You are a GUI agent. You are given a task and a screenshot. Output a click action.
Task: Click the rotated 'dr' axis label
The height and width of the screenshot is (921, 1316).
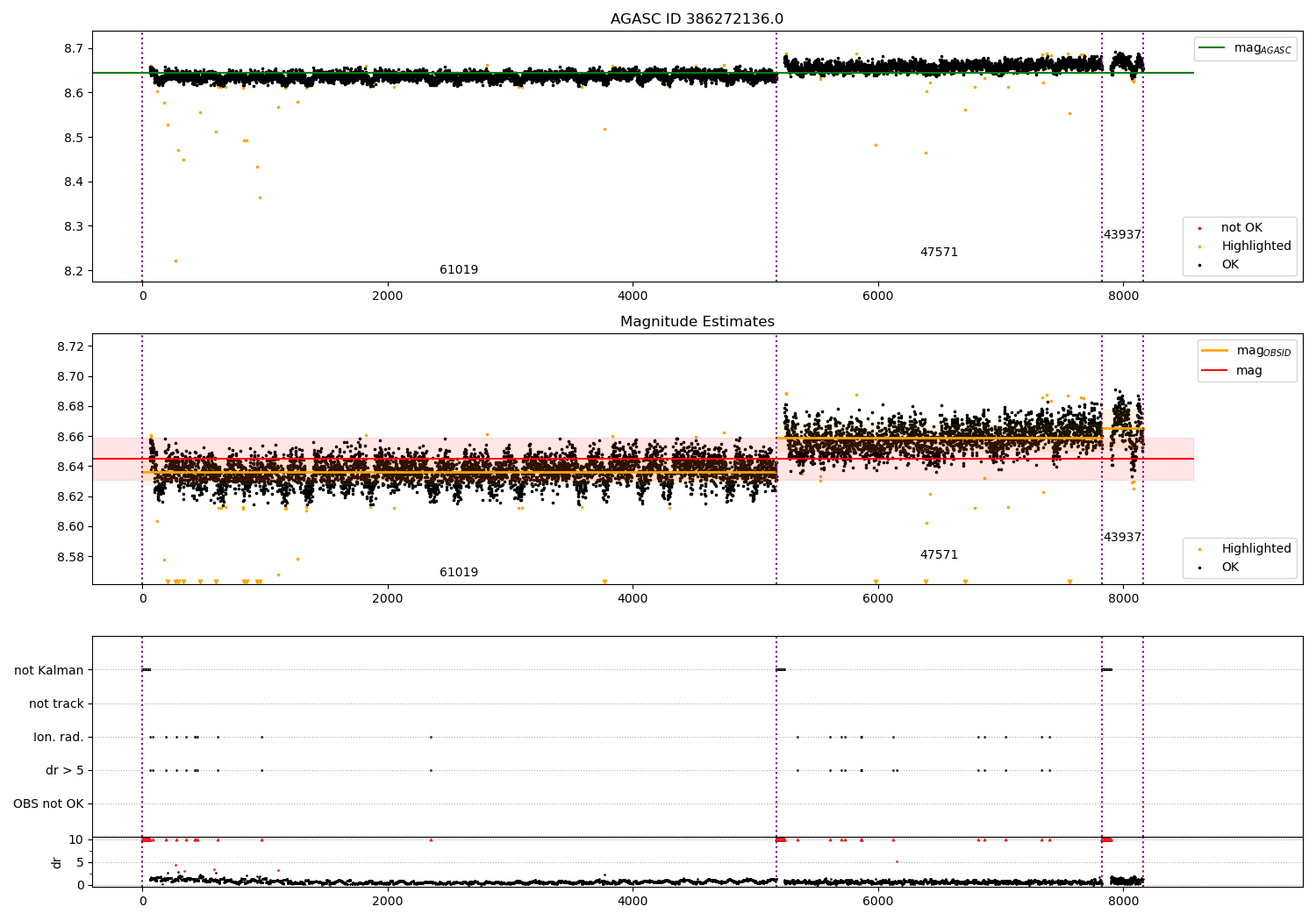(57, 862)
